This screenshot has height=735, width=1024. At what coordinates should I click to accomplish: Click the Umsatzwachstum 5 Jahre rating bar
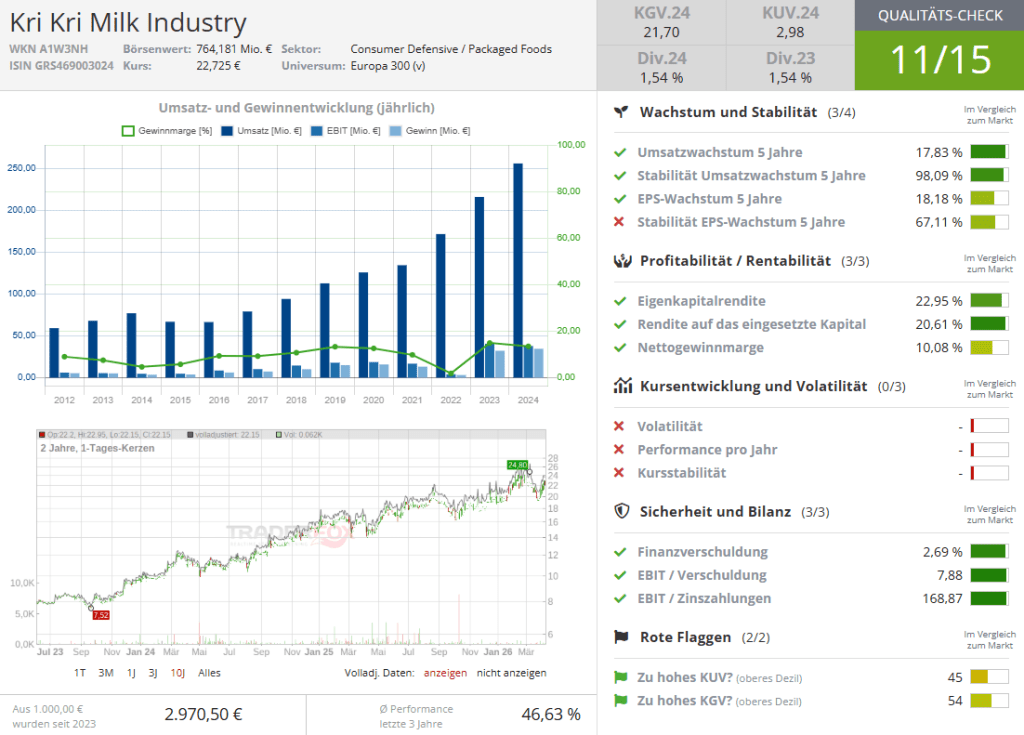click(988, 153)
